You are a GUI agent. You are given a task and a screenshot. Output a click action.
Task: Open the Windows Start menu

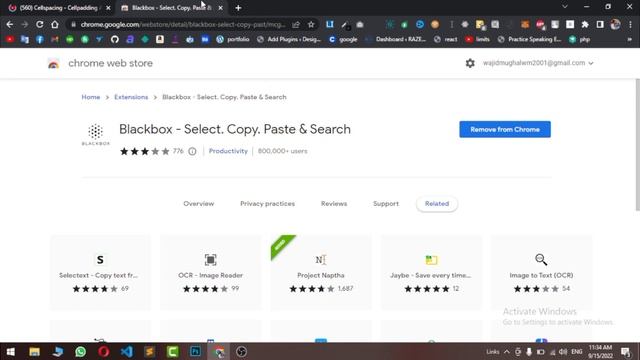tap(11, 351)
